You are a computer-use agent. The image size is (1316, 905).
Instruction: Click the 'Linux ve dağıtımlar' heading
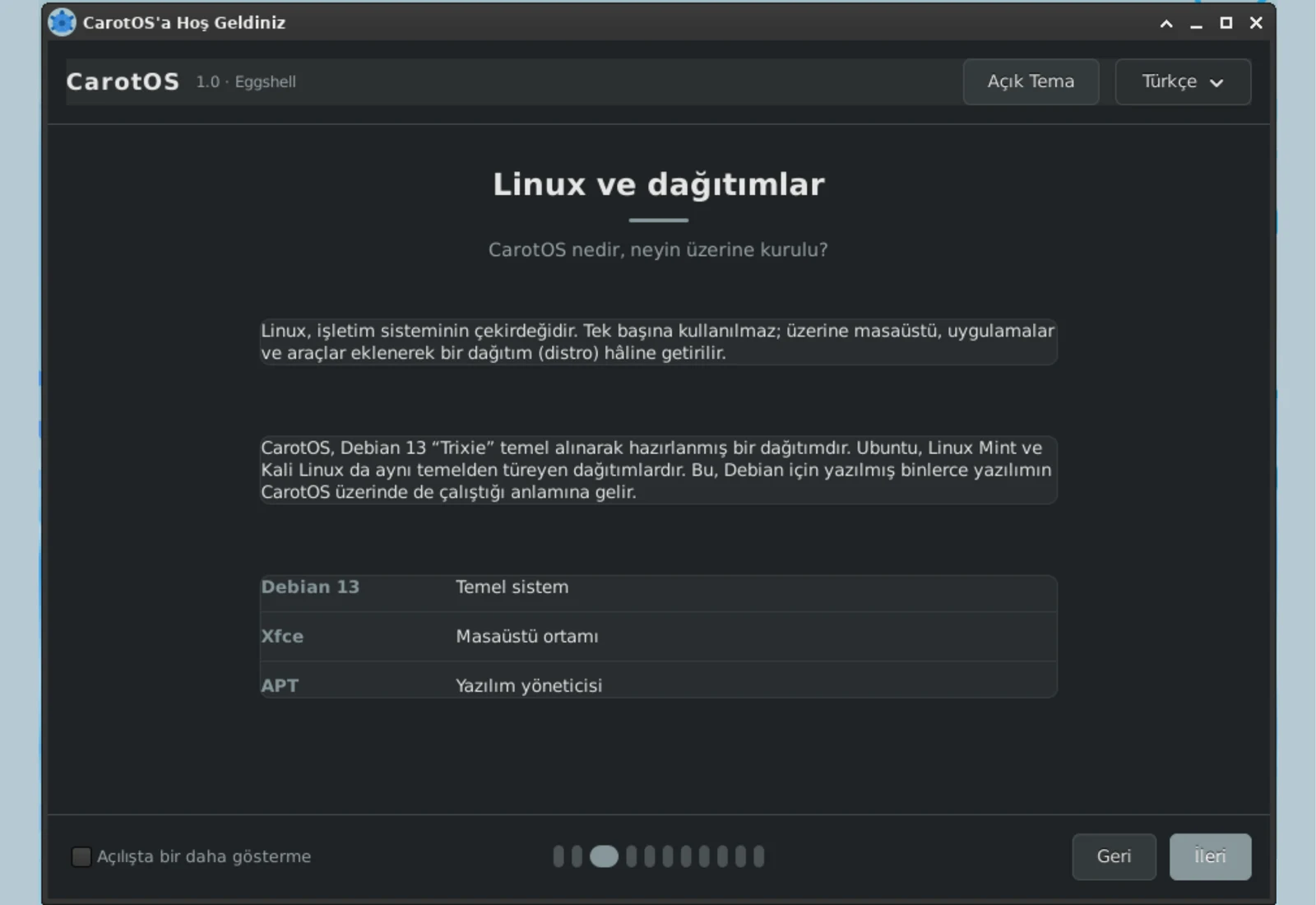click(658, 184)
